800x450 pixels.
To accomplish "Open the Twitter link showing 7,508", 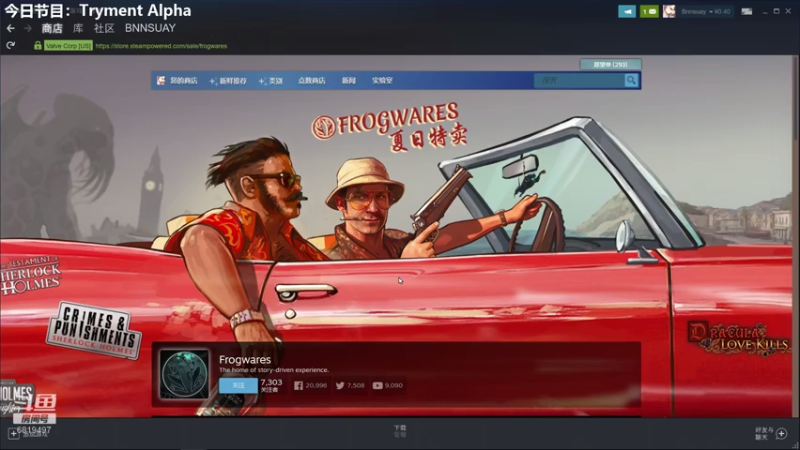I will click(x=350, y=386).
